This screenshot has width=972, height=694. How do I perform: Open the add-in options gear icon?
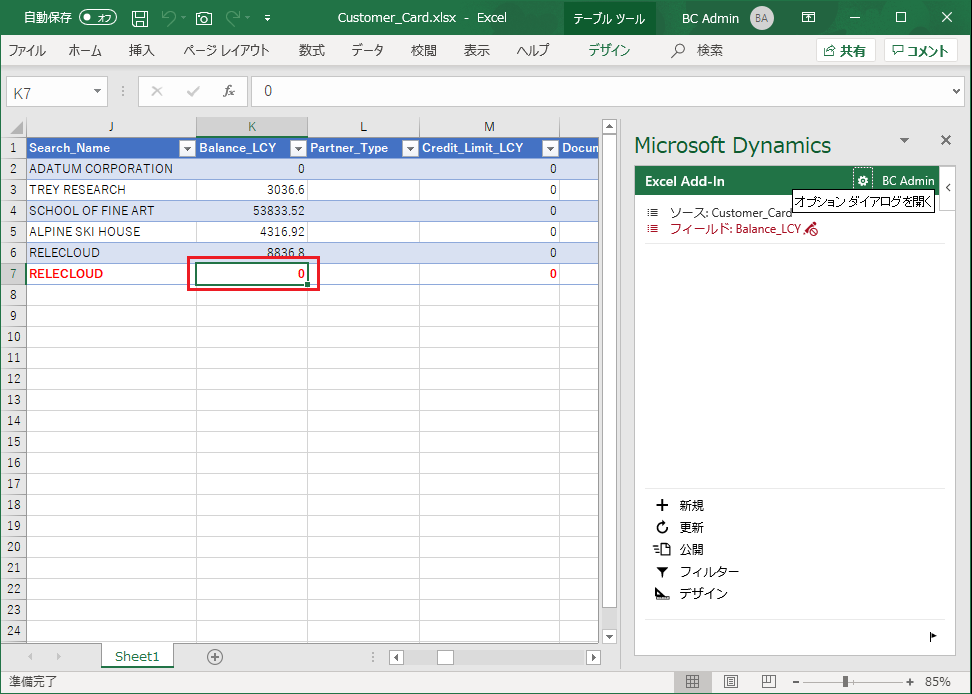pyautogui.click(x=863, y=180)
